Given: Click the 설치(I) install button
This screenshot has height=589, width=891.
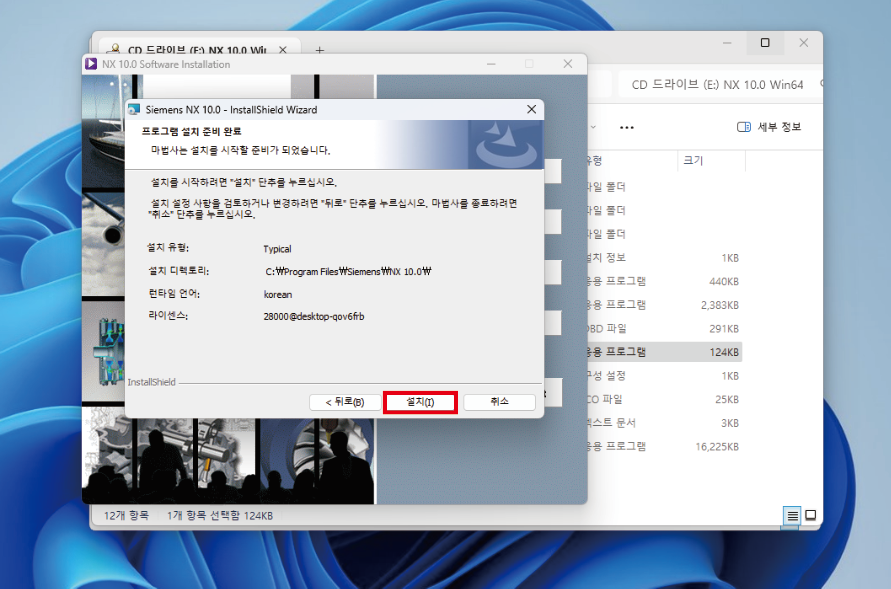Looking at the screenshot, I should point(420,402).
